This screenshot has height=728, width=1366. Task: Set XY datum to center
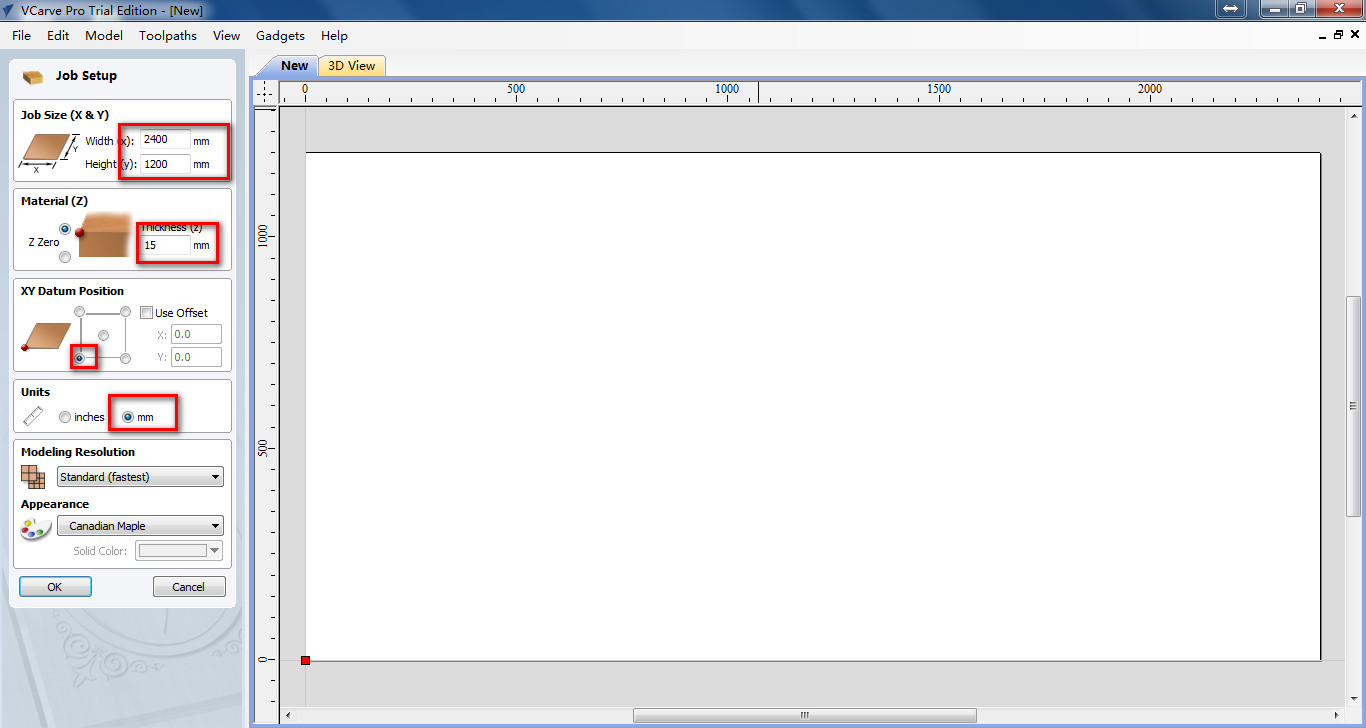click(103, 335)
